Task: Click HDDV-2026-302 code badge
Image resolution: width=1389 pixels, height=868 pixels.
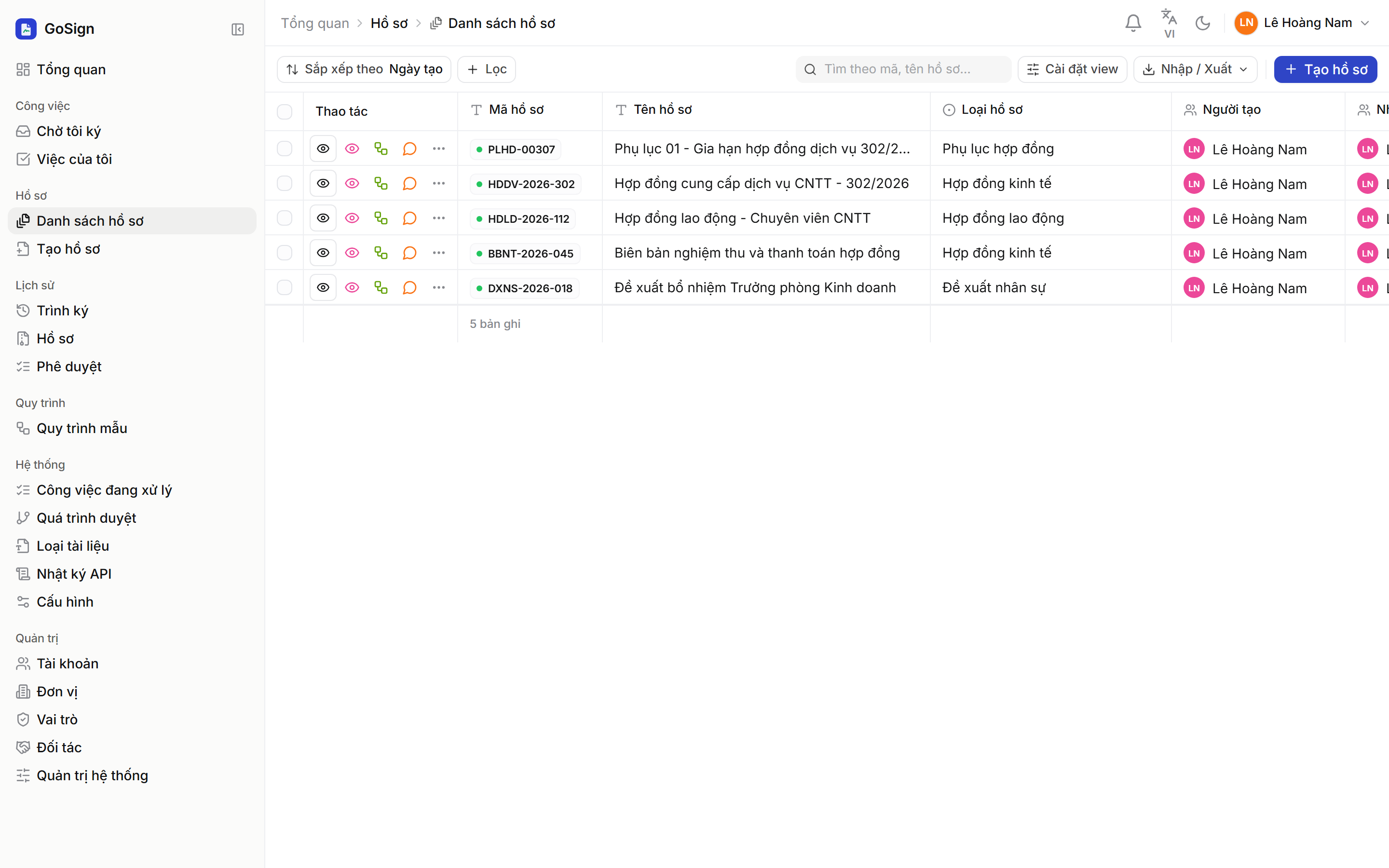Action: tap(525, 184)
